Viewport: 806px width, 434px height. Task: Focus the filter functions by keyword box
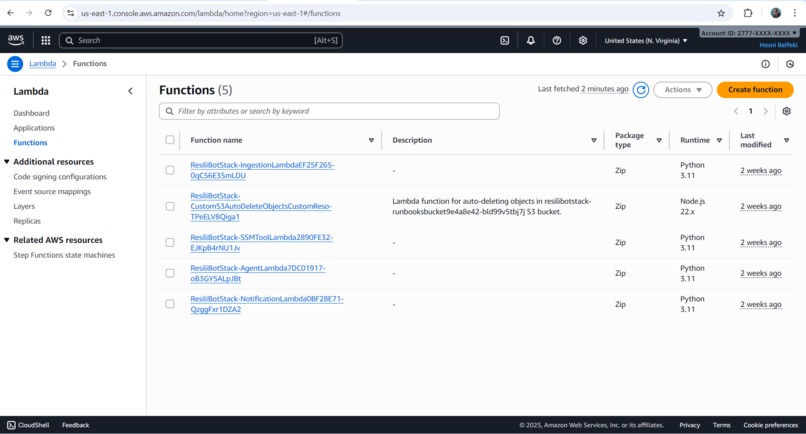point(329,111)
